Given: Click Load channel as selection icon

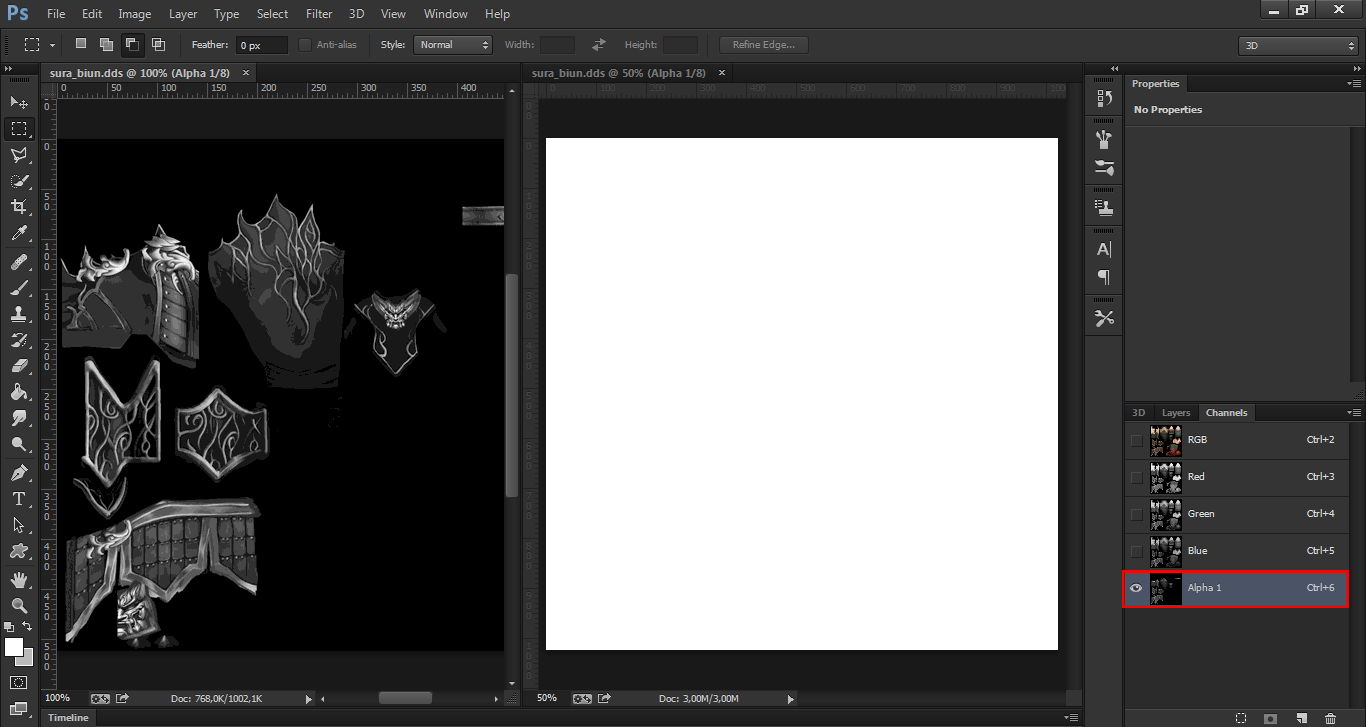Looking at the screenshot, I should [1241, 718].
